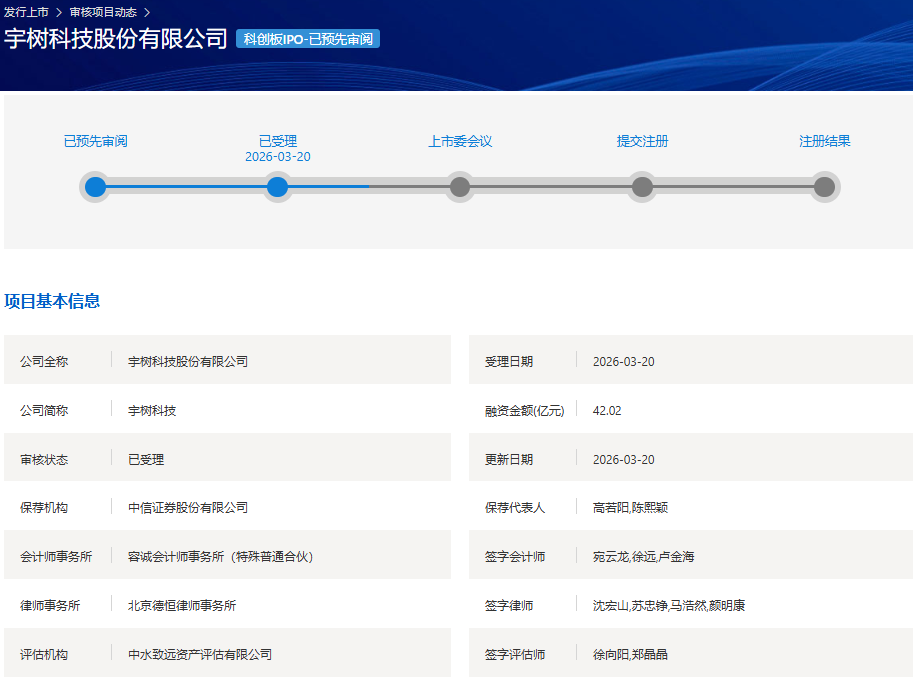This screenshot has height=682, width=913.
Task: Click the 发行上市 breadcrumb link
Action: tap(26, 12)
